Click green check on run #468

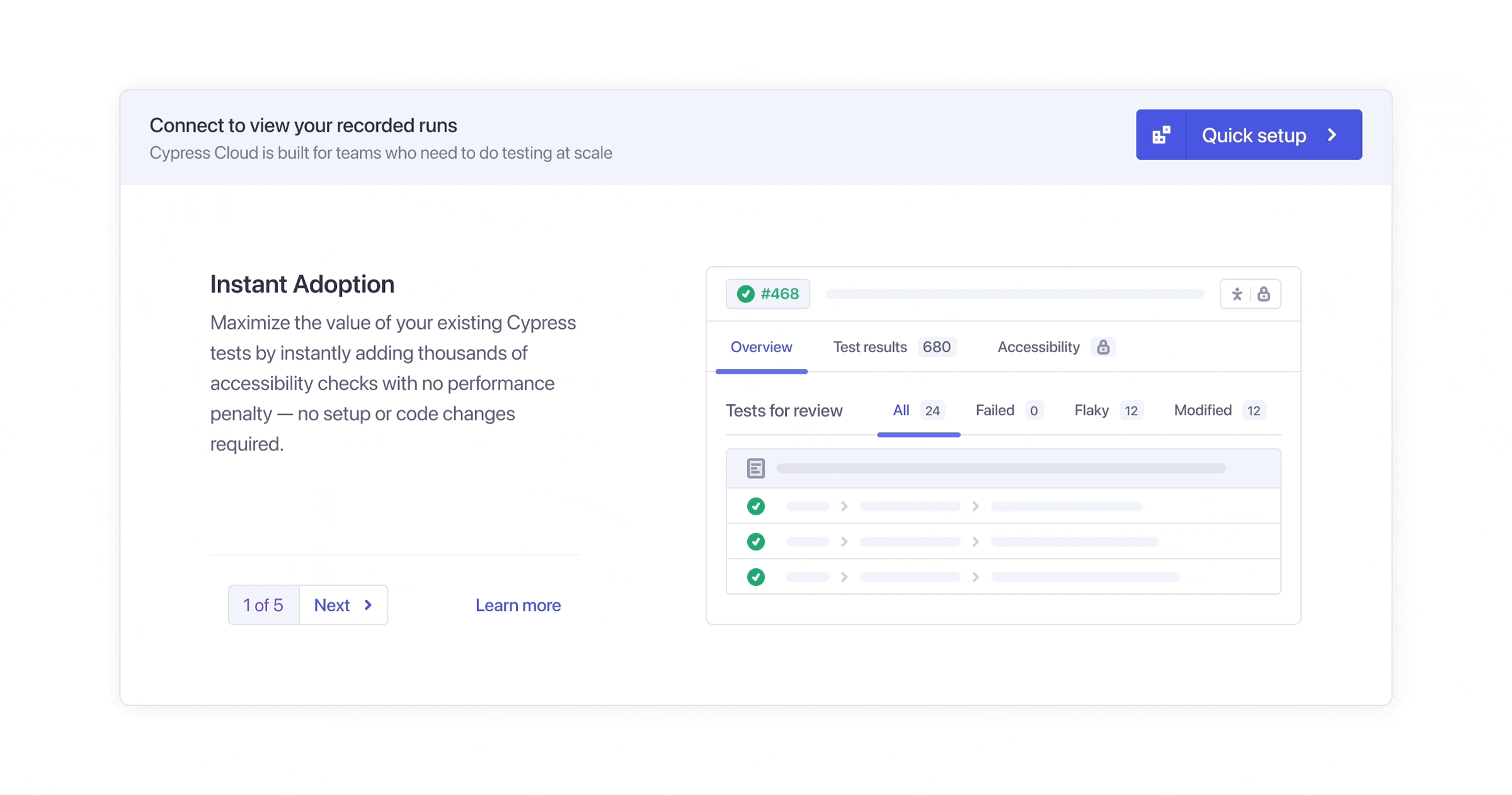[x=746, y=294]
